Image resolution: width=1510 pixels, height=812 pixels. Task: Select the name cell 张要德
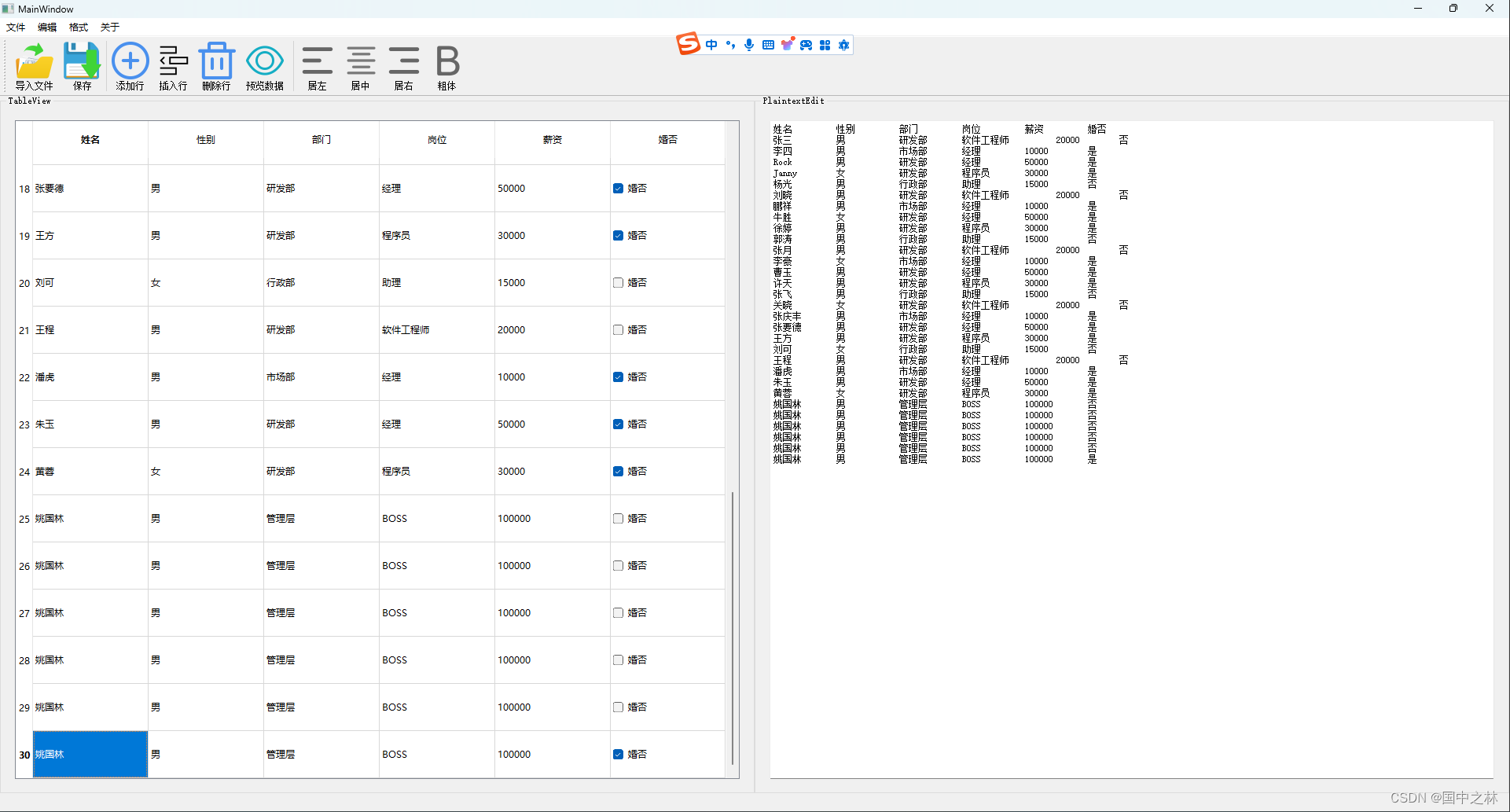[90, 189]
